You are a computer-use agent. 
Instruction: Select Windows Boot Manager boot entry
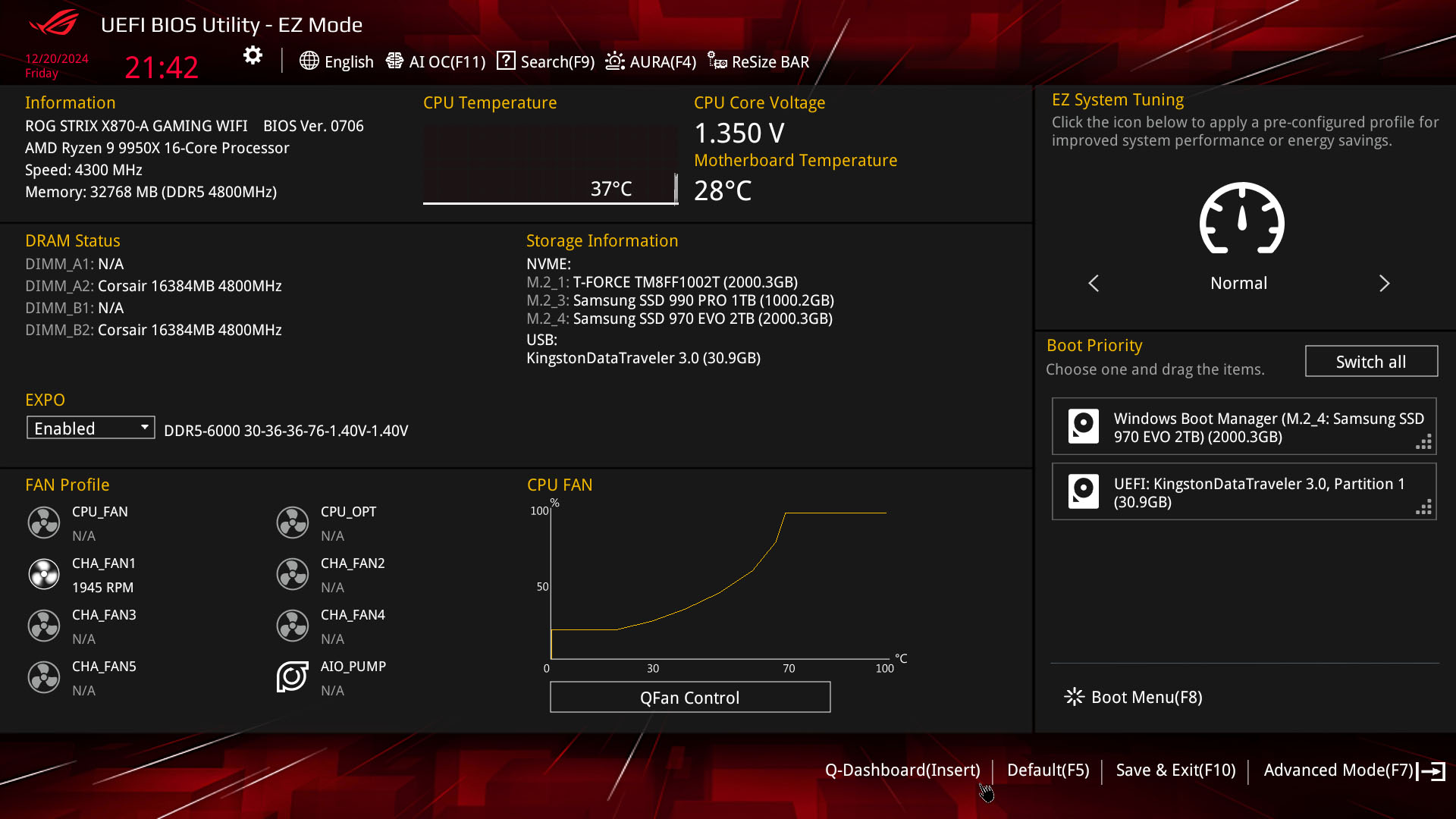1244,426
